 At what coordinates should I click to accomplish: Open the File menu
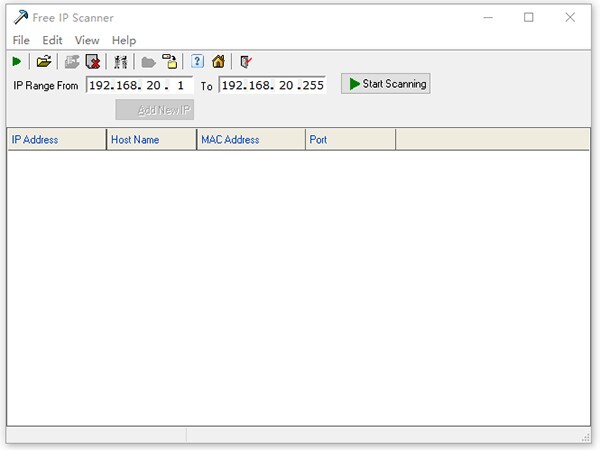click(21, 40)
